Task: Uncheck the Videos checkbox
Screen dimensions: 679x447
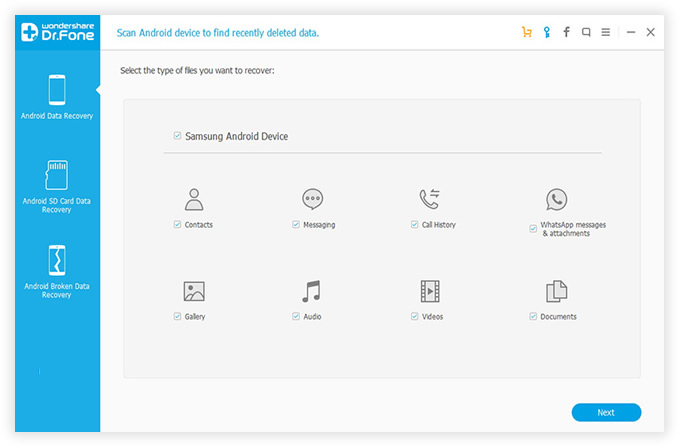Action: 414,316
